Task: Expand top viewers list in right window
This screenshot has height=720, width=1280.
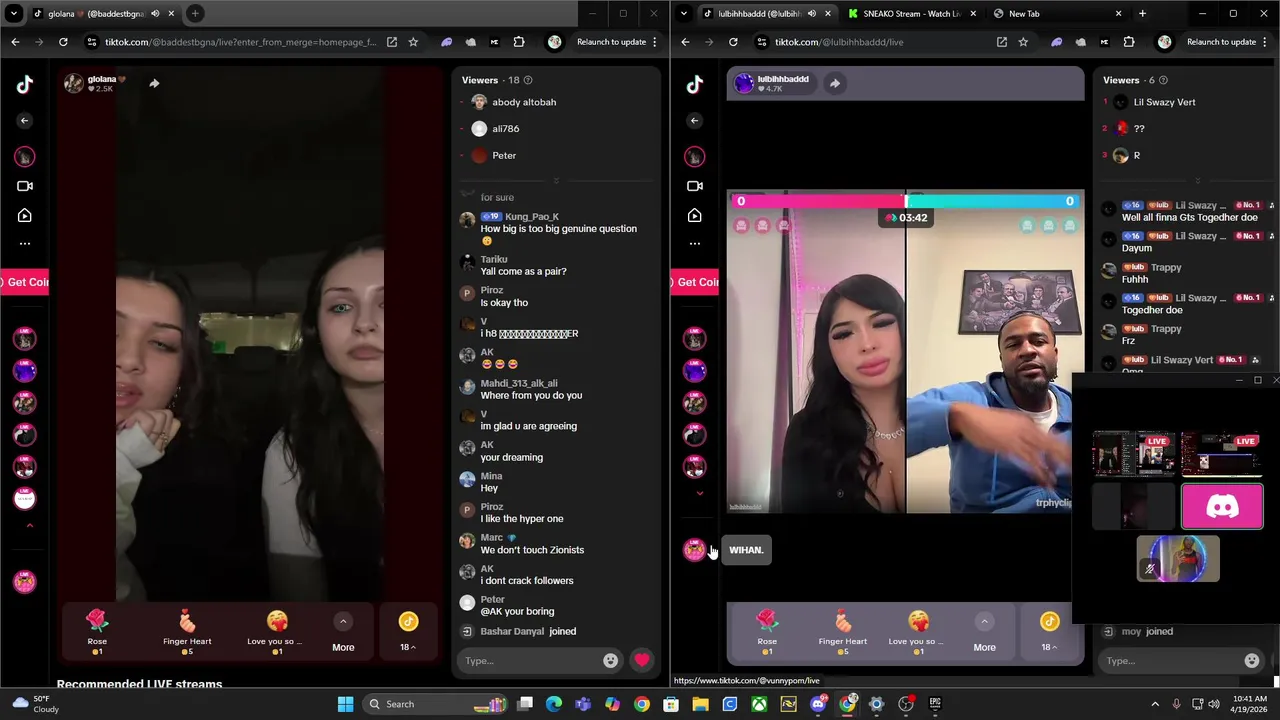Action: coord(1197,181)
